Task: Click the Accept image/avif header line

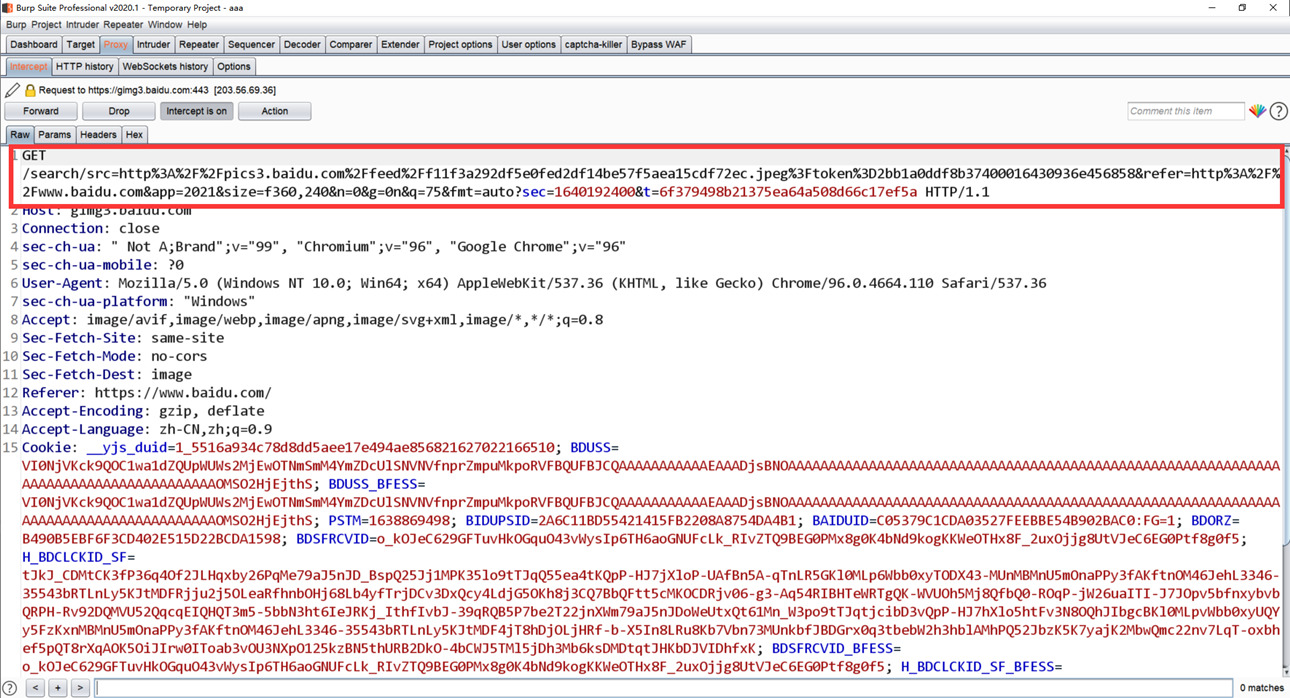Action: tap(312, 319)
